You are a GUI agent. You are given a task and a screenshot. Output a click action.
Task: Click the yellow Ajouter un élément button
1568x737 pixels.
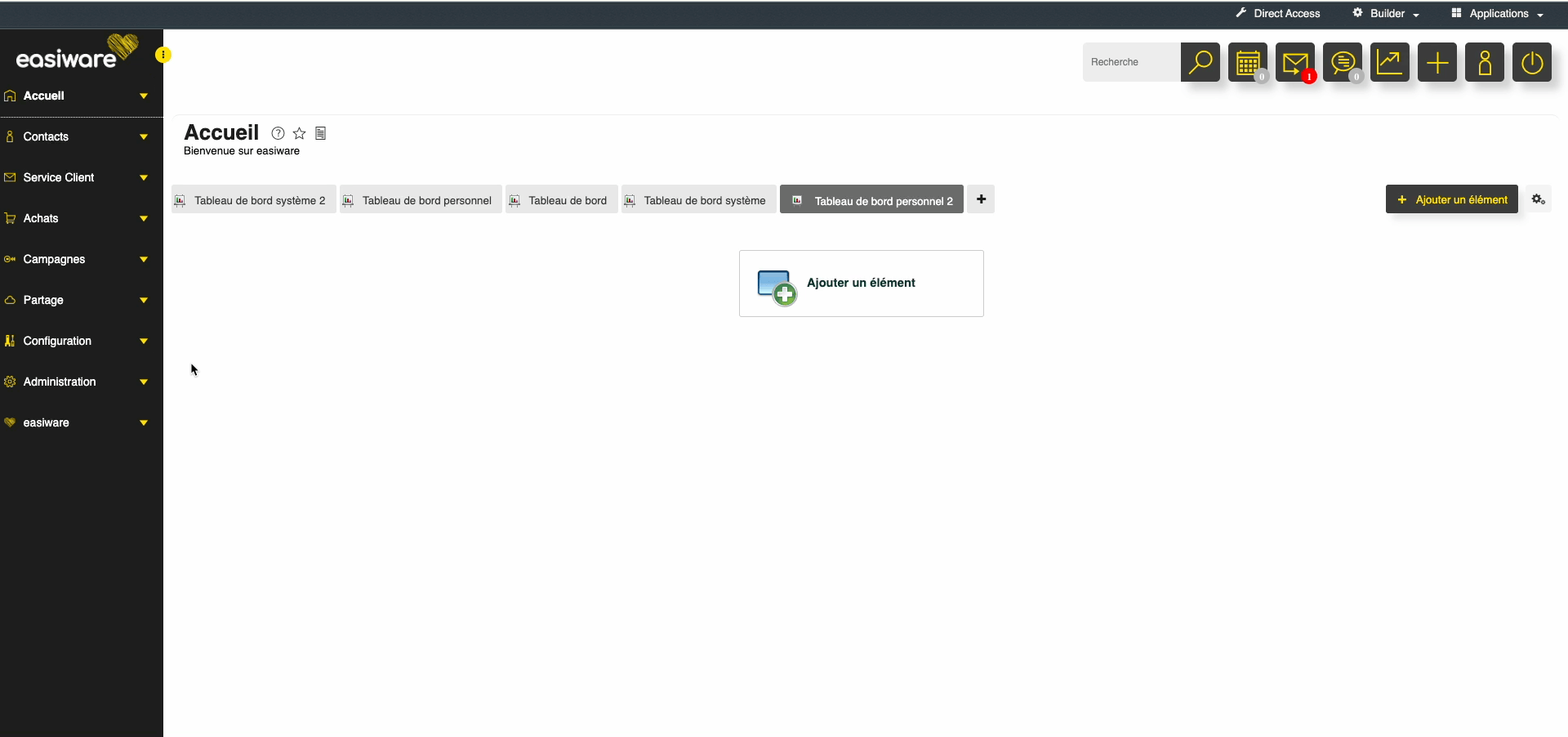[1451, 199]
